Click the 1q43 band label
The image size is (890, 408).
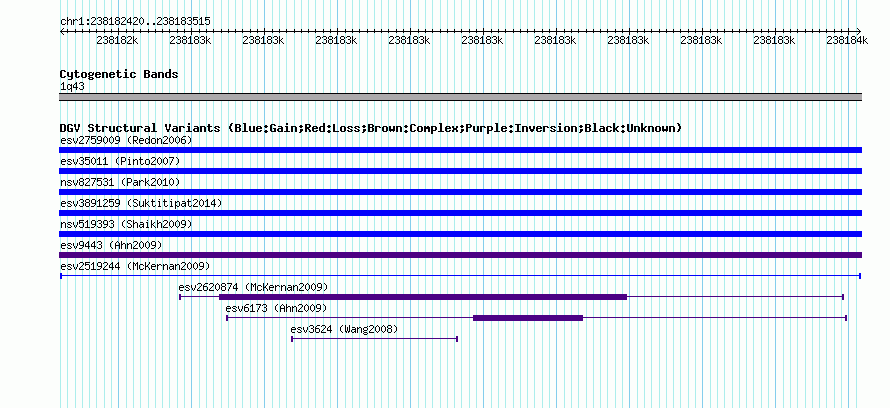pyautogui.click(x=73, y=87)
